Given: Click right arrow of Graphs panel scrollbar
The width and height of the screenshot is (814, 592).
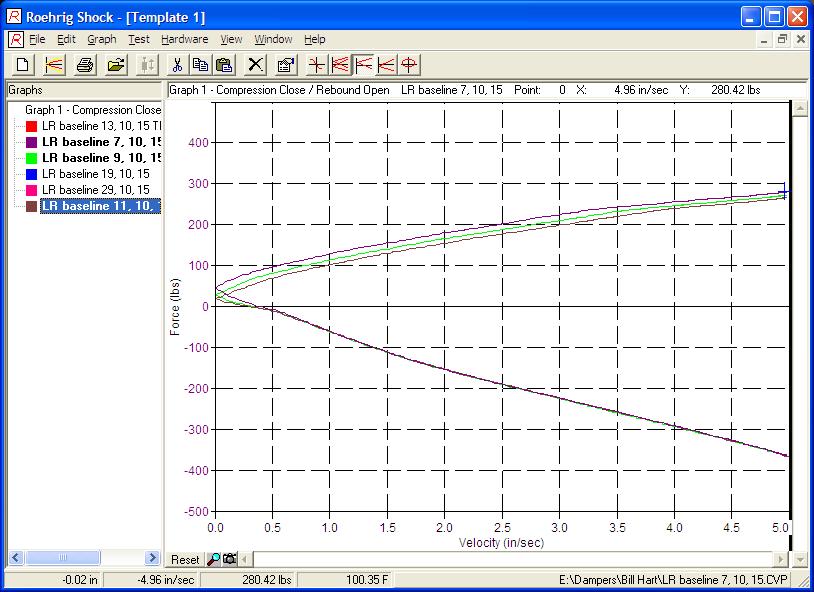Looking at the screenshot, I should (x=152, y=558).
